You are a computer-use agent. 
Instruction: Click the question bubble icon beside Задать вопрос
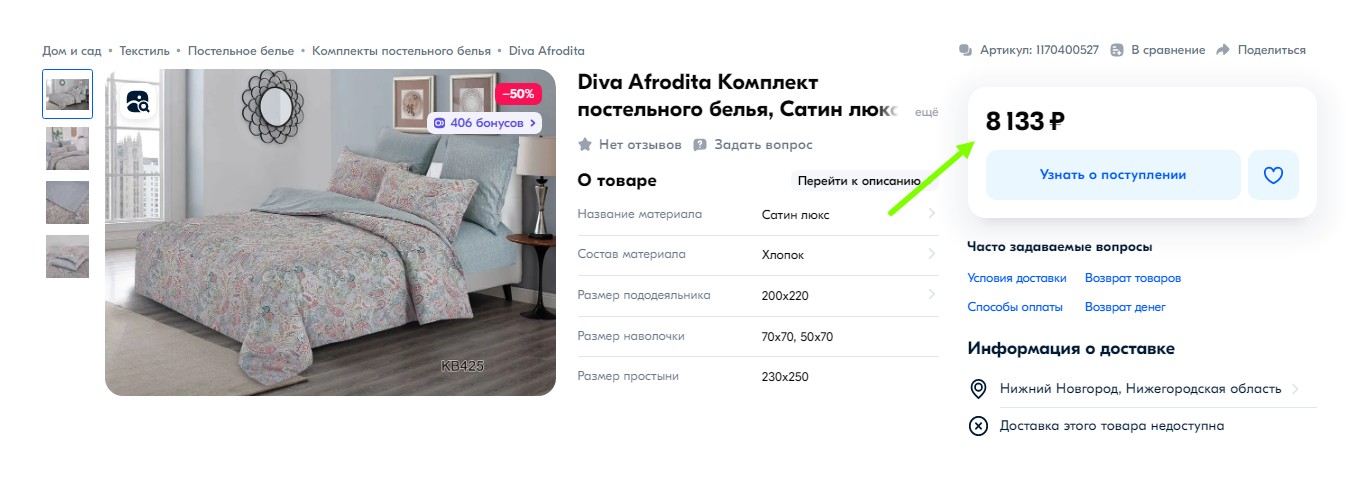coord(700,145)
